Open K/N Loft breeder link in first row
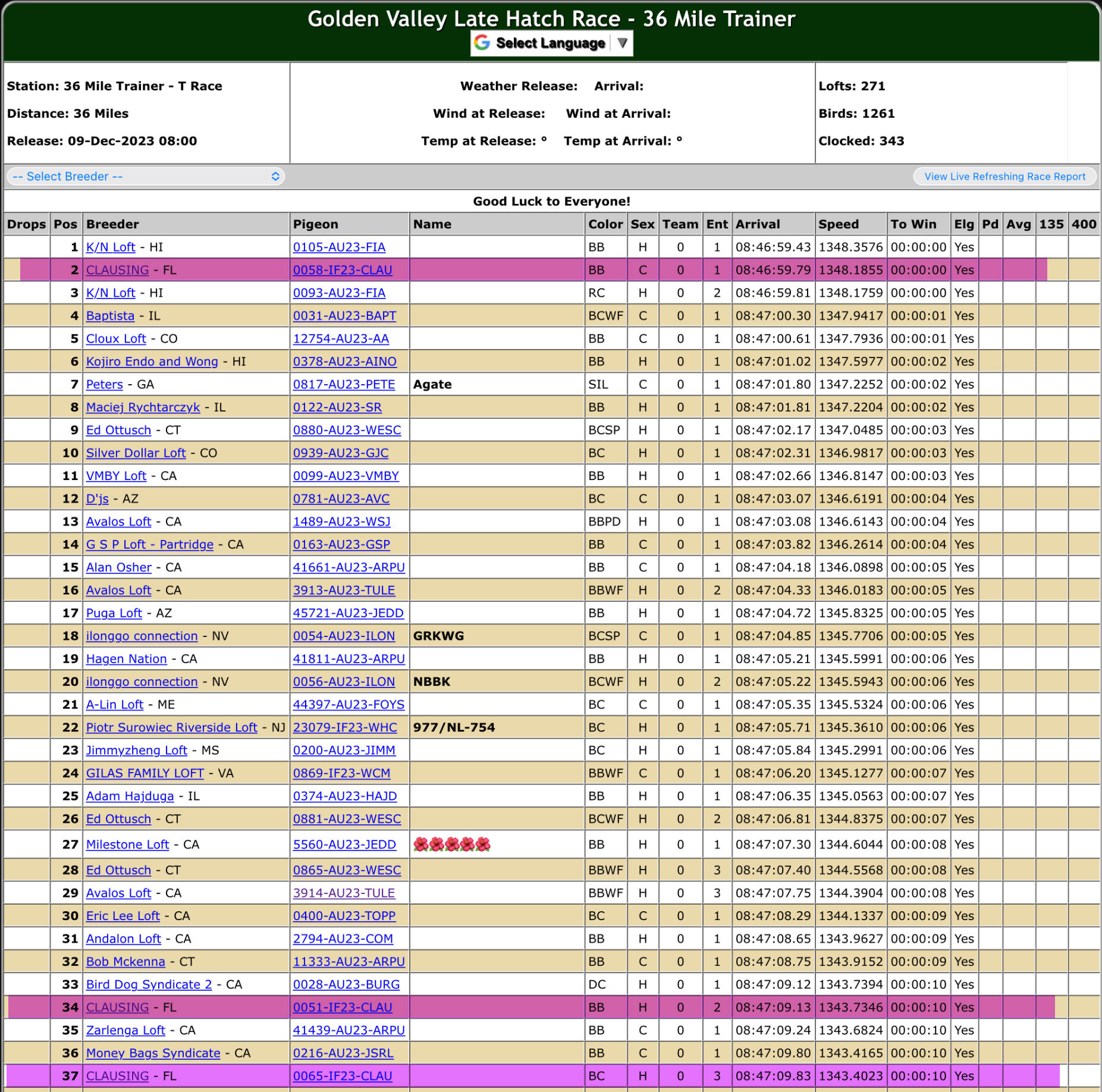Viewport: 1102px width, 1092px height. pyautogui.click(x=111, y=247)
